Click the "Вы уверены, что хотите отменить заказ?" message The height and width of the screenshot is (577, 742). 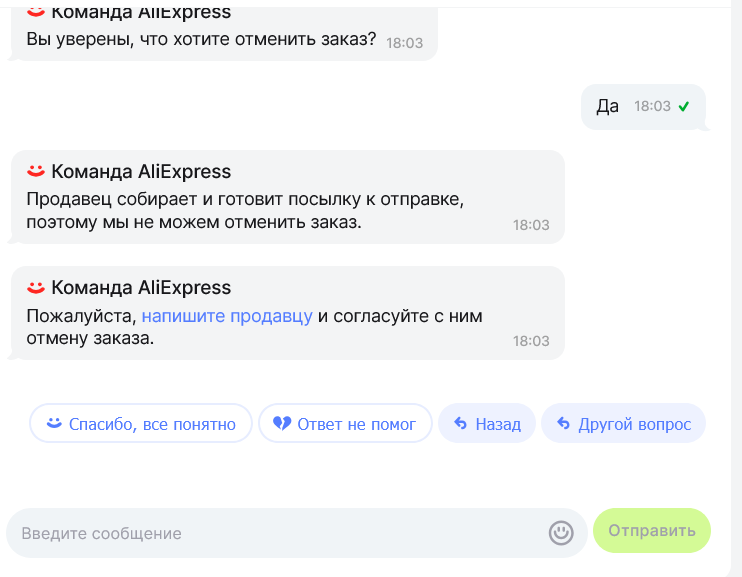(x=201, y=40)
